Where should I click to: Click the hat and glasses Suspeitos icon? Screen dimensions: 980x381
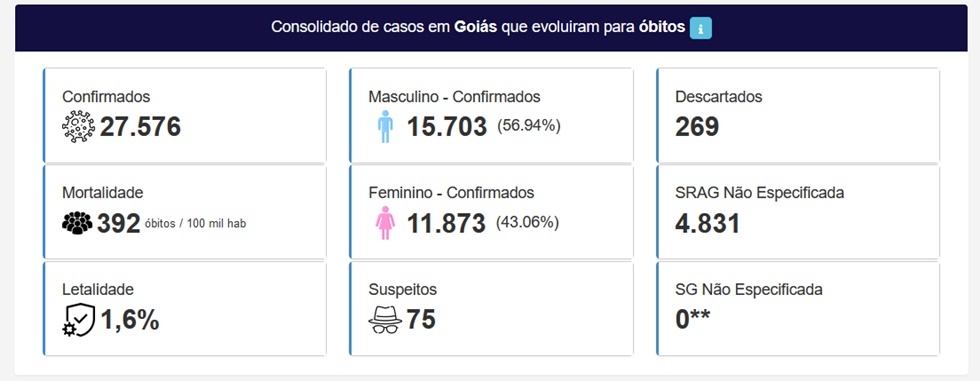click(x=385, y=320)
